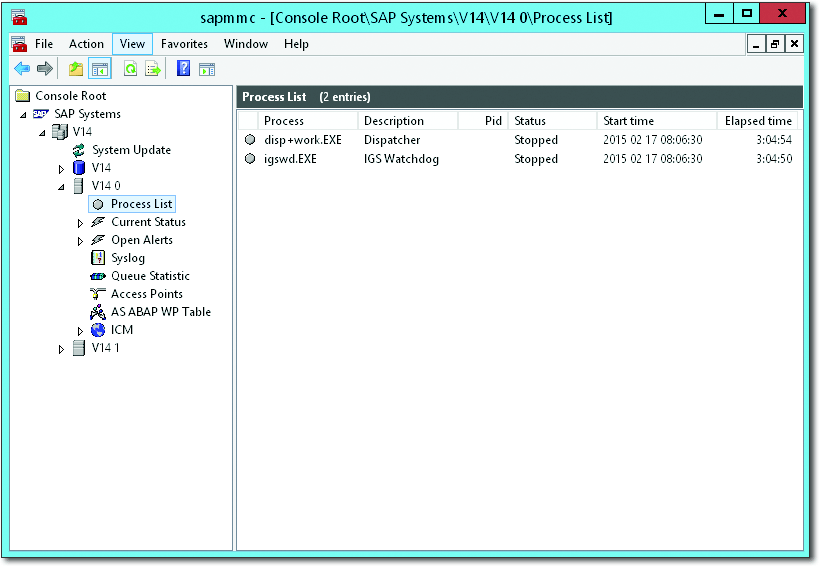Click the Up one level folder icon
The width and height of the screenshot is (819, 566).
(x=76, y=68)
